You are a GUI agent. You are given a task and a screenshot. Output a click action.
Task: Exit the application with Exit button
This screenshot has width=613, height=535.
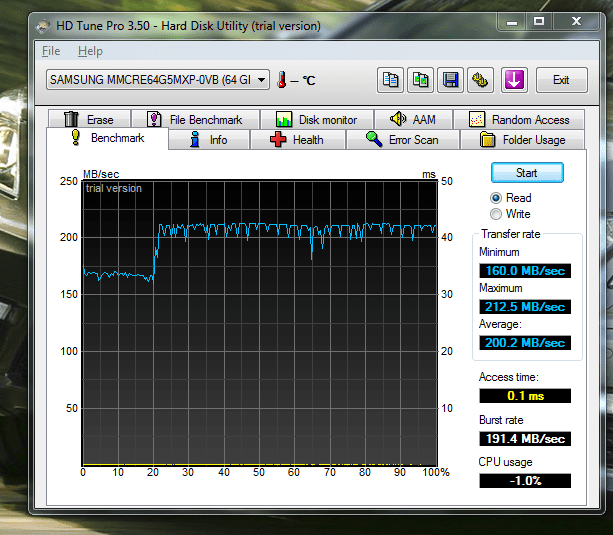point(561,80)
